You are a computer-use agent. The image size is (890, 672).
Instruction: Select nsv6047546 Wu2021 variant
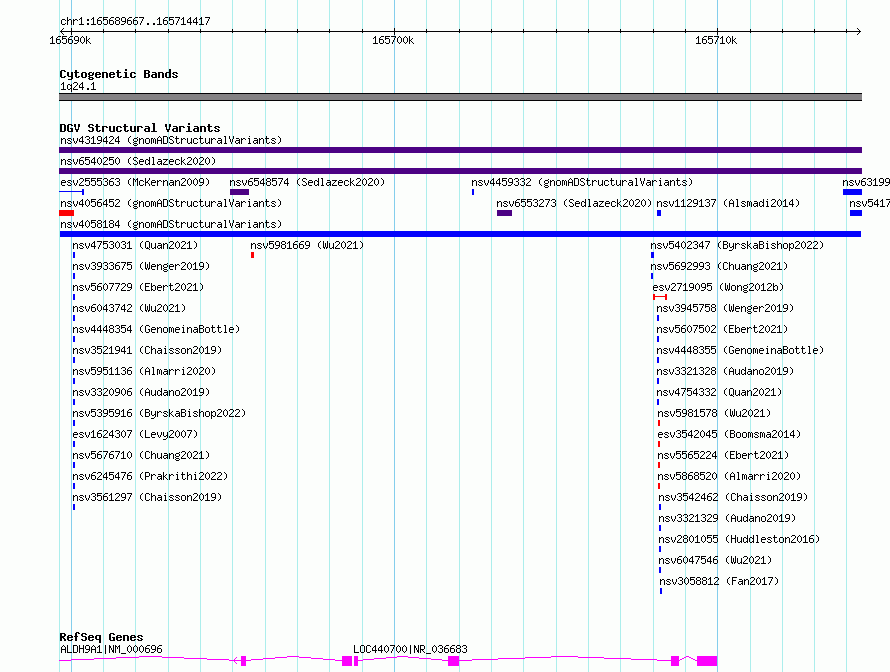point(715,560)
